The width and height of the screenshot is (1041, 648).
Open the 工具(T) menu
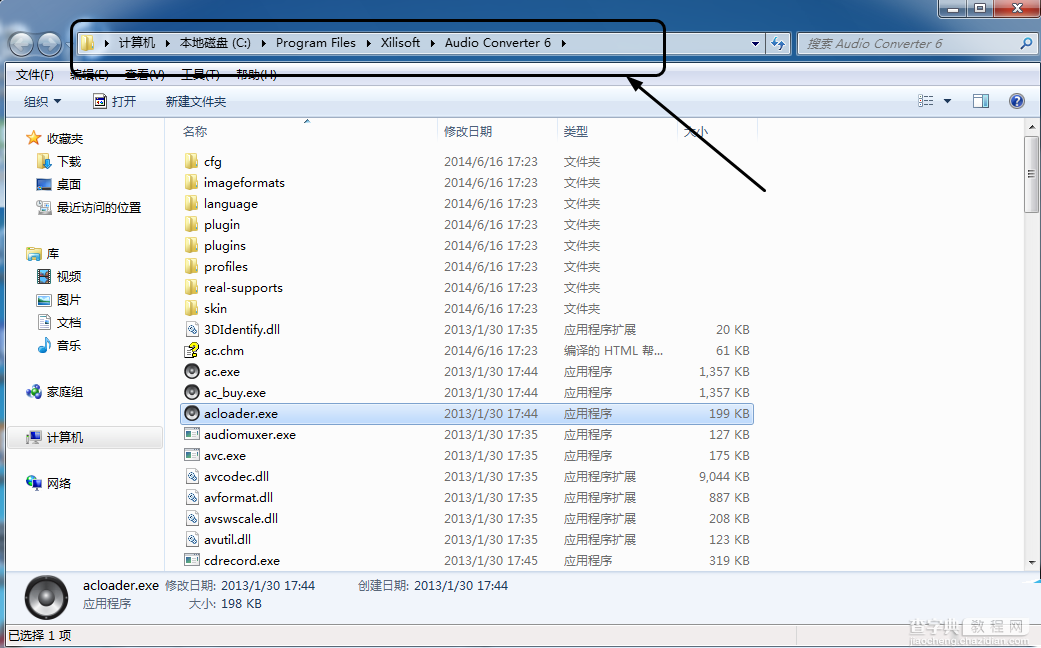pyautogui.click(x=200, y=75)
